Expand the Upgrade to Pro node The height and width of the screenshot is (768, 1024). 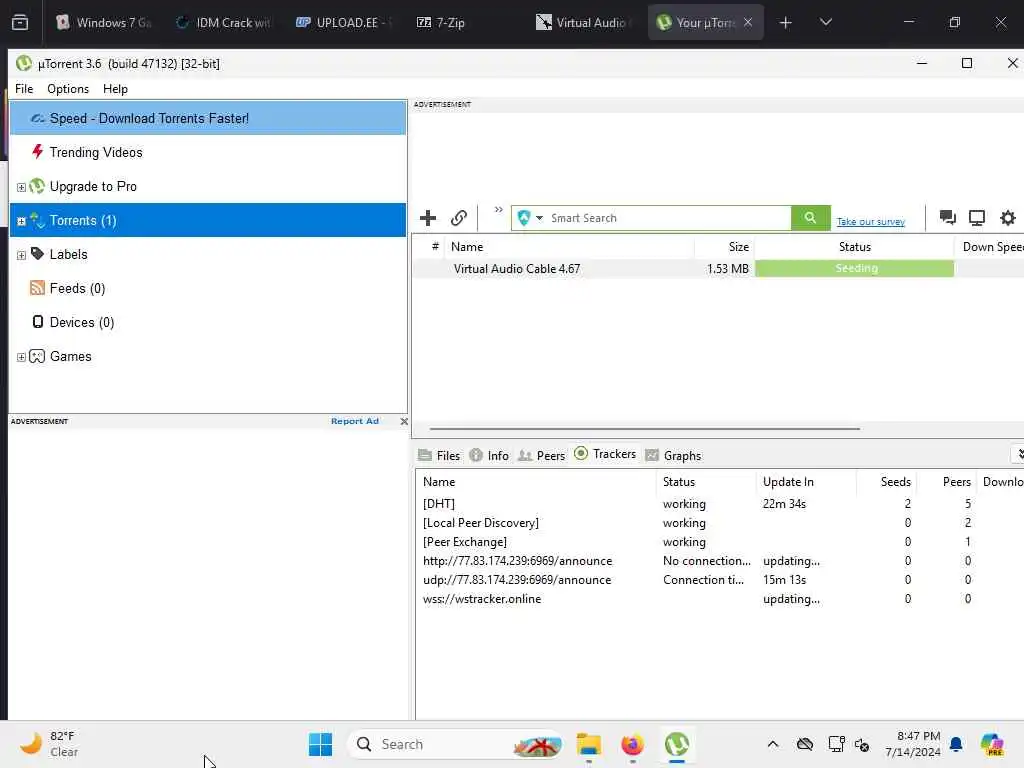[x=21, y=187]
